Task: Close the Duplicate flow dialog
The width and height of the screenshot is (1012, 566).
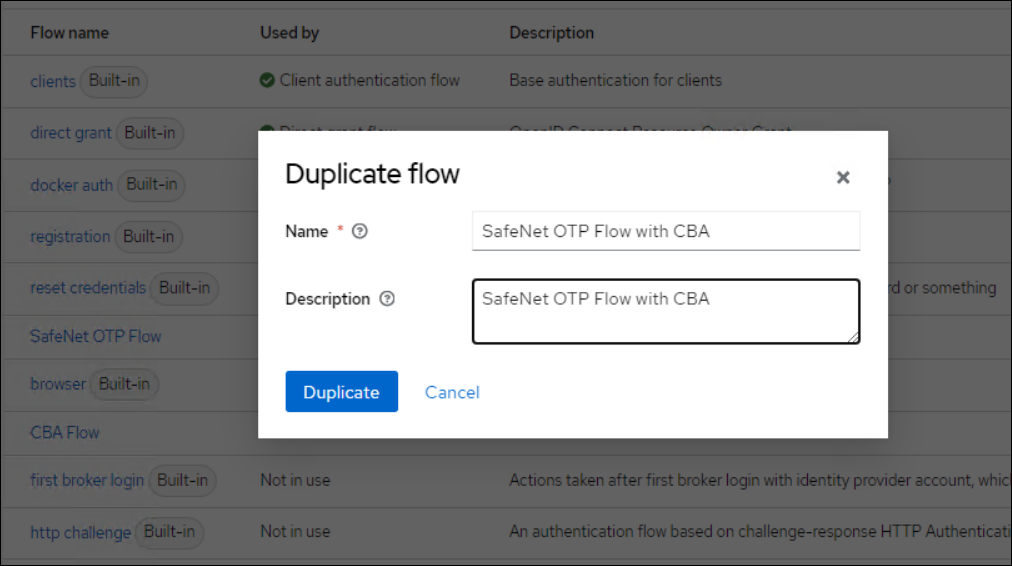Action: pos(843,177)
